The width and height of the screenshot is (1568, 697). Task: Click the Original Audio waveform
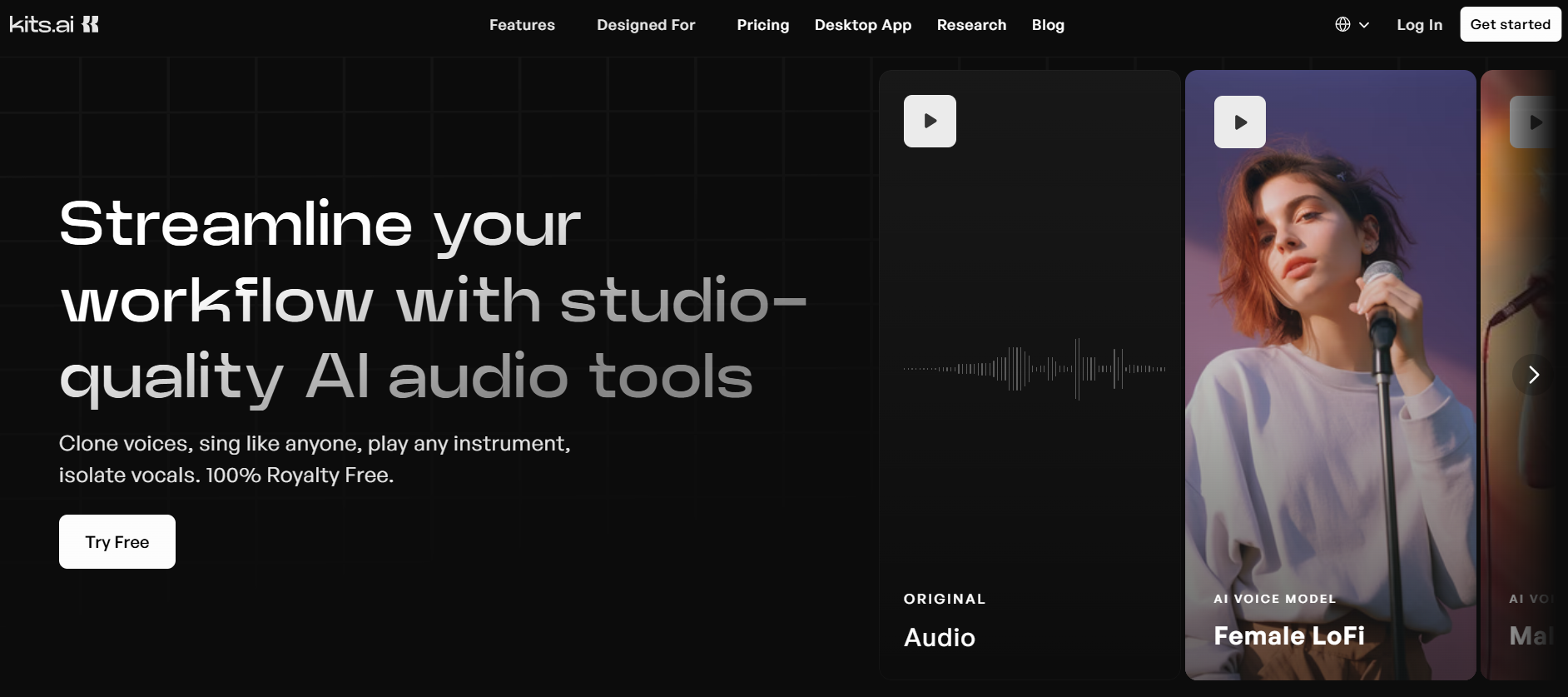[1035, 368]
